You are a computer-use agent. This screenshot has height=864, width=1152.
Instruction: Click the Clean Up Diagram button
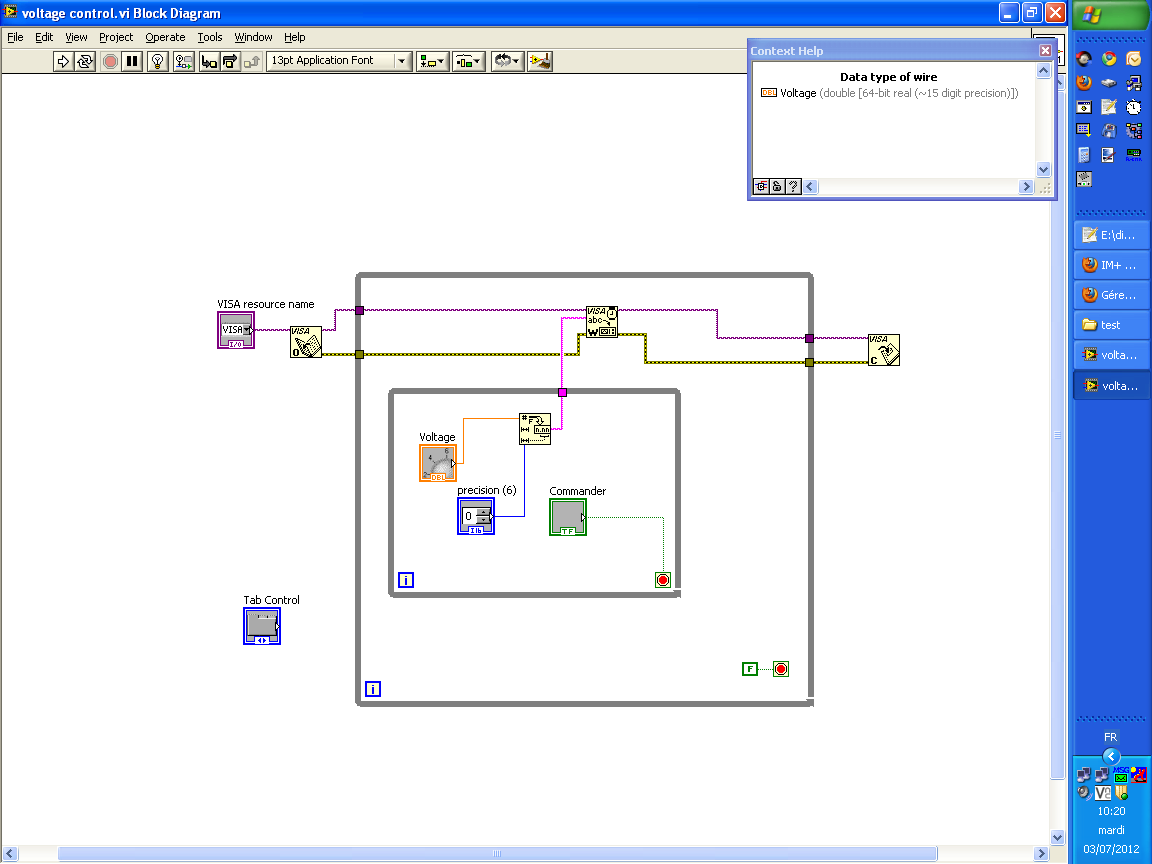pyautogui.click(x=540, y=61)
